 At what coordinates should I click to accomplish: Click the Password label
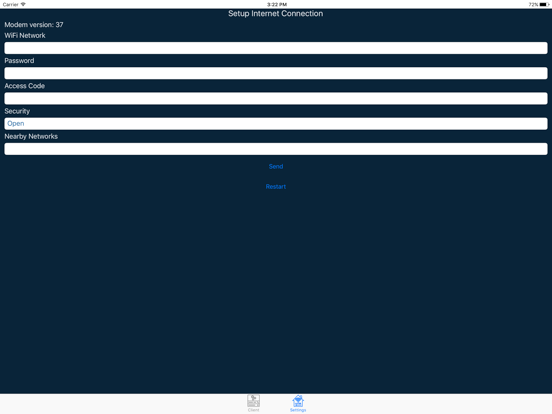[x=19, y=61]
